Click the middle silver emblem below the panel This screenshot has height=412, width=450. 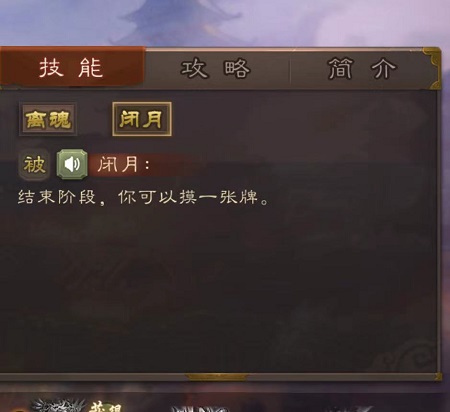point(199,408)
